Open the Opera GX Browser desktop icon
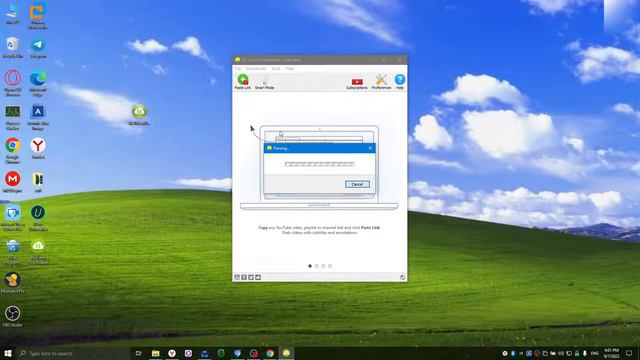The image size is (640, 360). click(13, 83)
